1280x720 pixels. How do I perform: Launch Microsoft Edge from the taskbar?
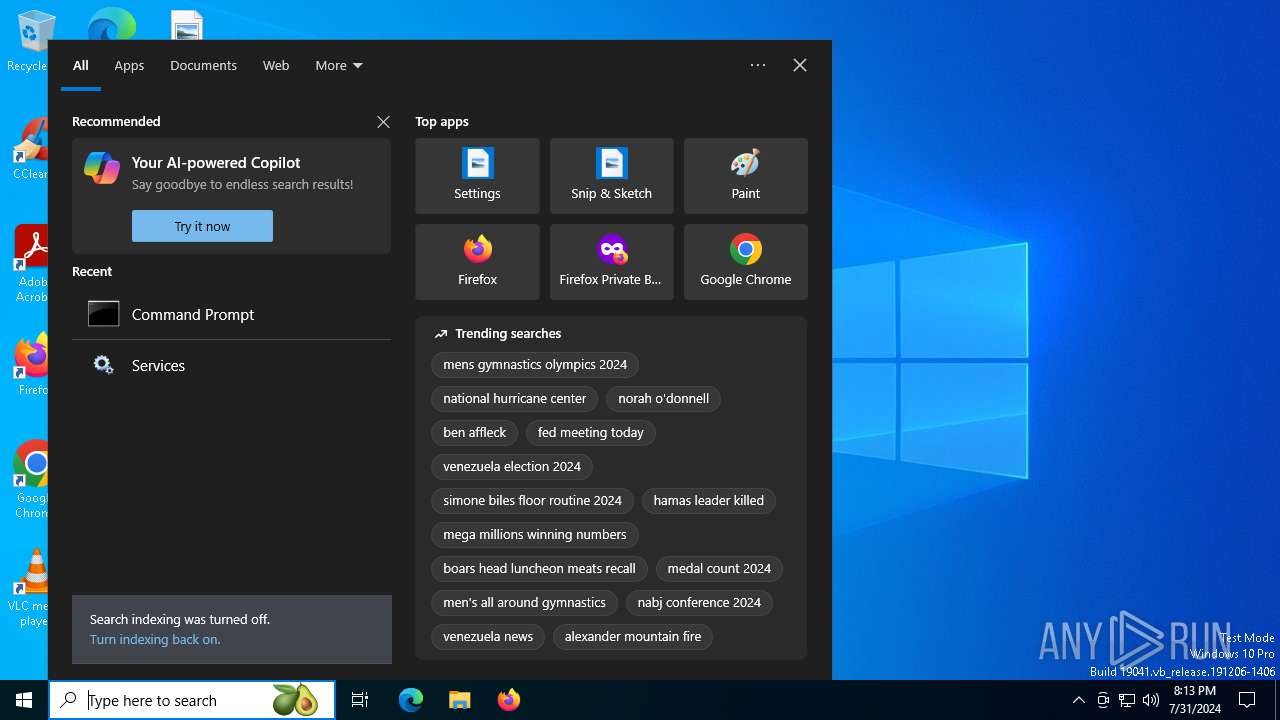(x=411, y=700)
